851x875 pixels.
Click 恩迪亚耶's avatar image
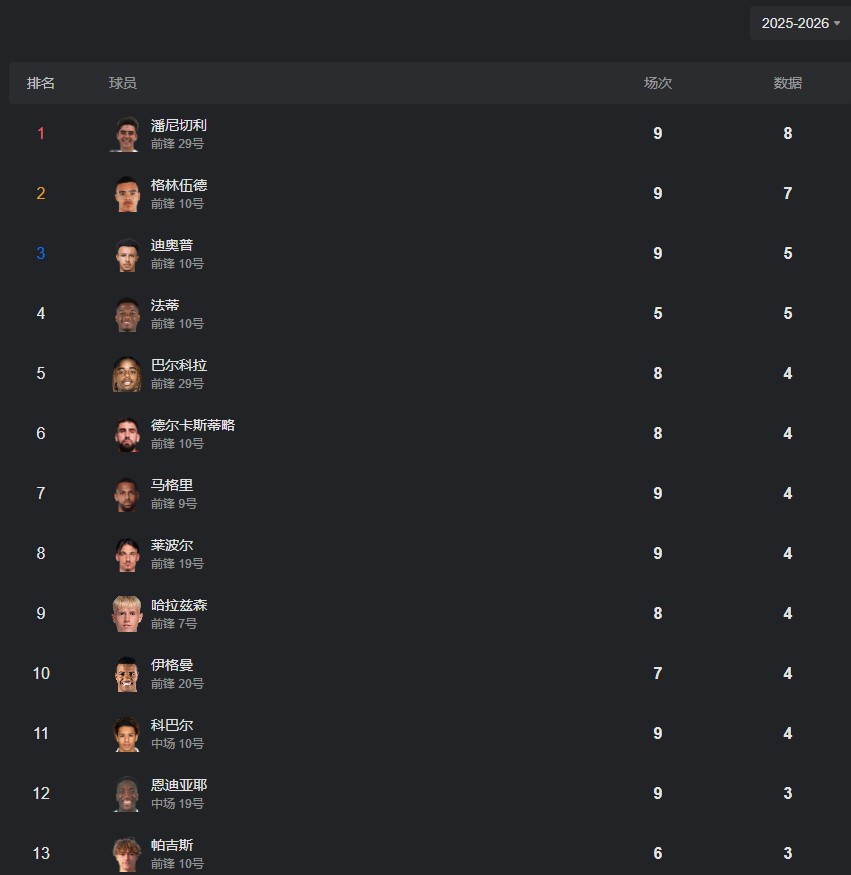coord(126,794)
